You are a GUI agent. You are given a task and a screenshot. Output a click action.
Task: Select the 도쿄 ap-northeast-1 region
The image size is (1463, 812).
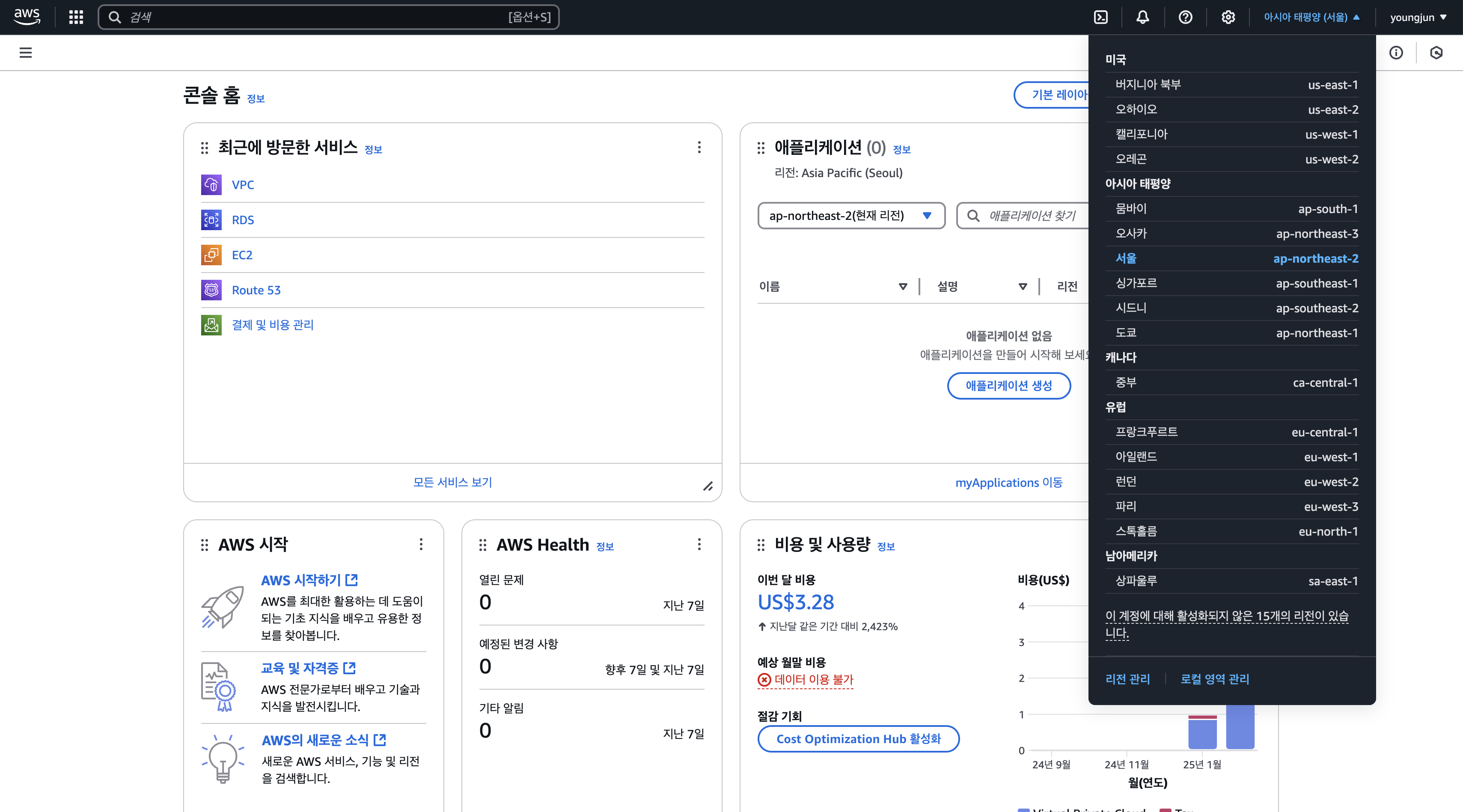1231,333
